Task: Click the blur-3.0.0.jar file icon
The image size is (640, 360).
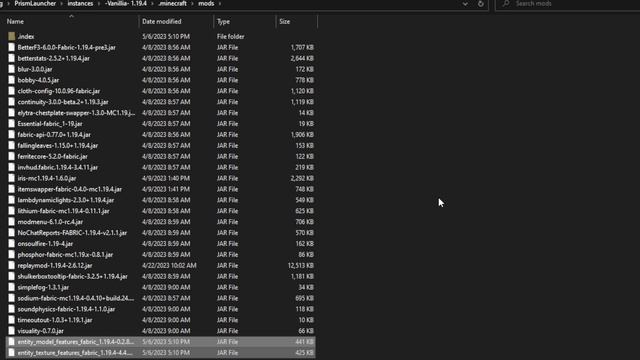Action: 11,69
